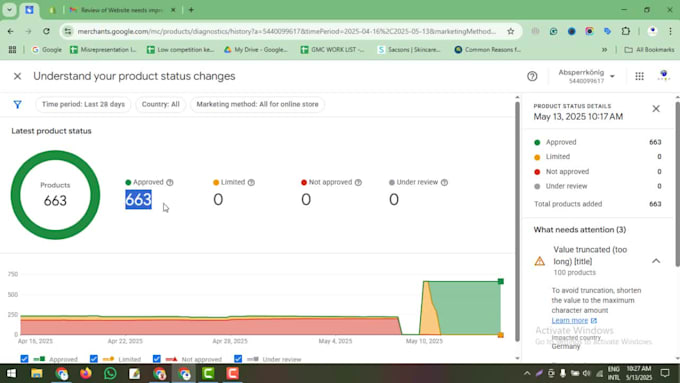Viewport: 680px width, 383px height.
Task: Open the Google apps grid
Action: click(639, 76)
